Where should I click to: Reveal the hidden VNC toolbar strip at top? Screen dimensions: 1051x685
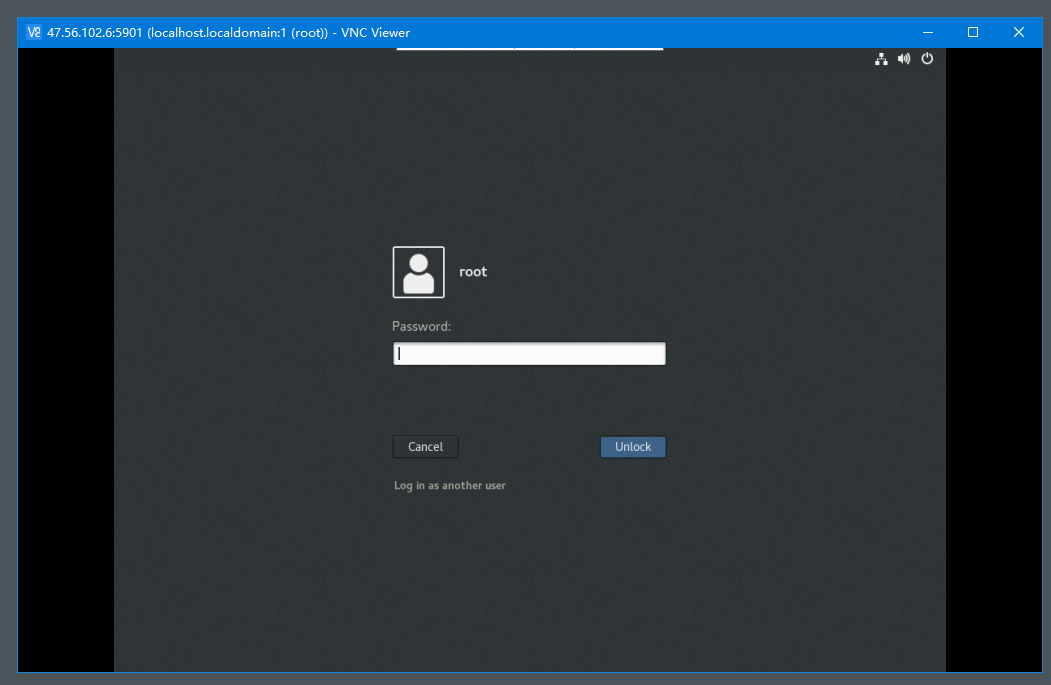click(529, 48)
